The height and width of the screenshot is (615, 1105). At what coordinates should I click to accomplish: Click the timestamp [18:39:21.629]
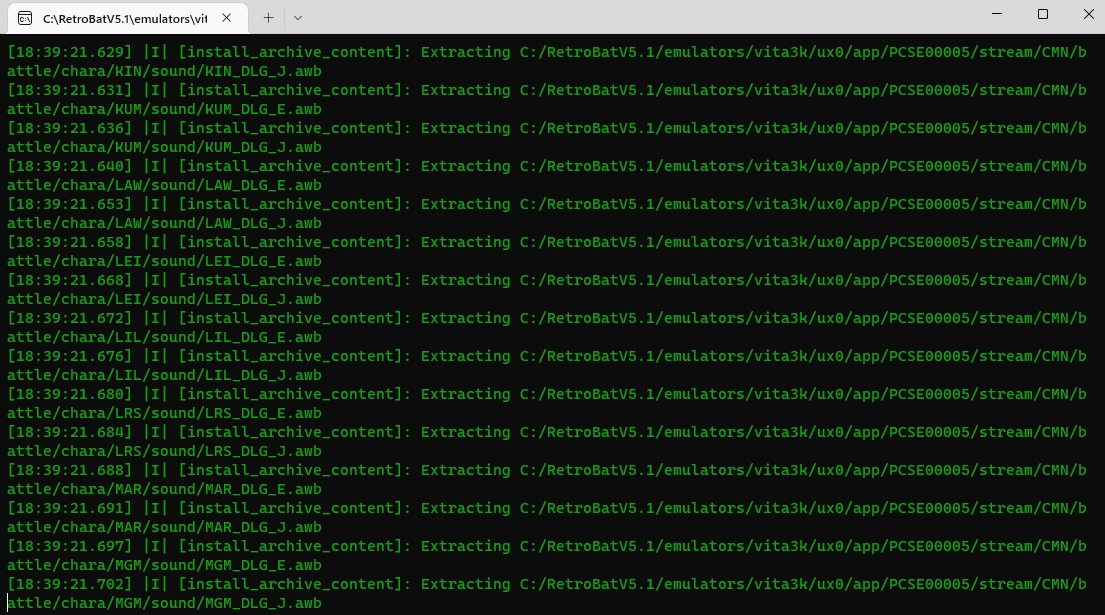tap(70, 52)
